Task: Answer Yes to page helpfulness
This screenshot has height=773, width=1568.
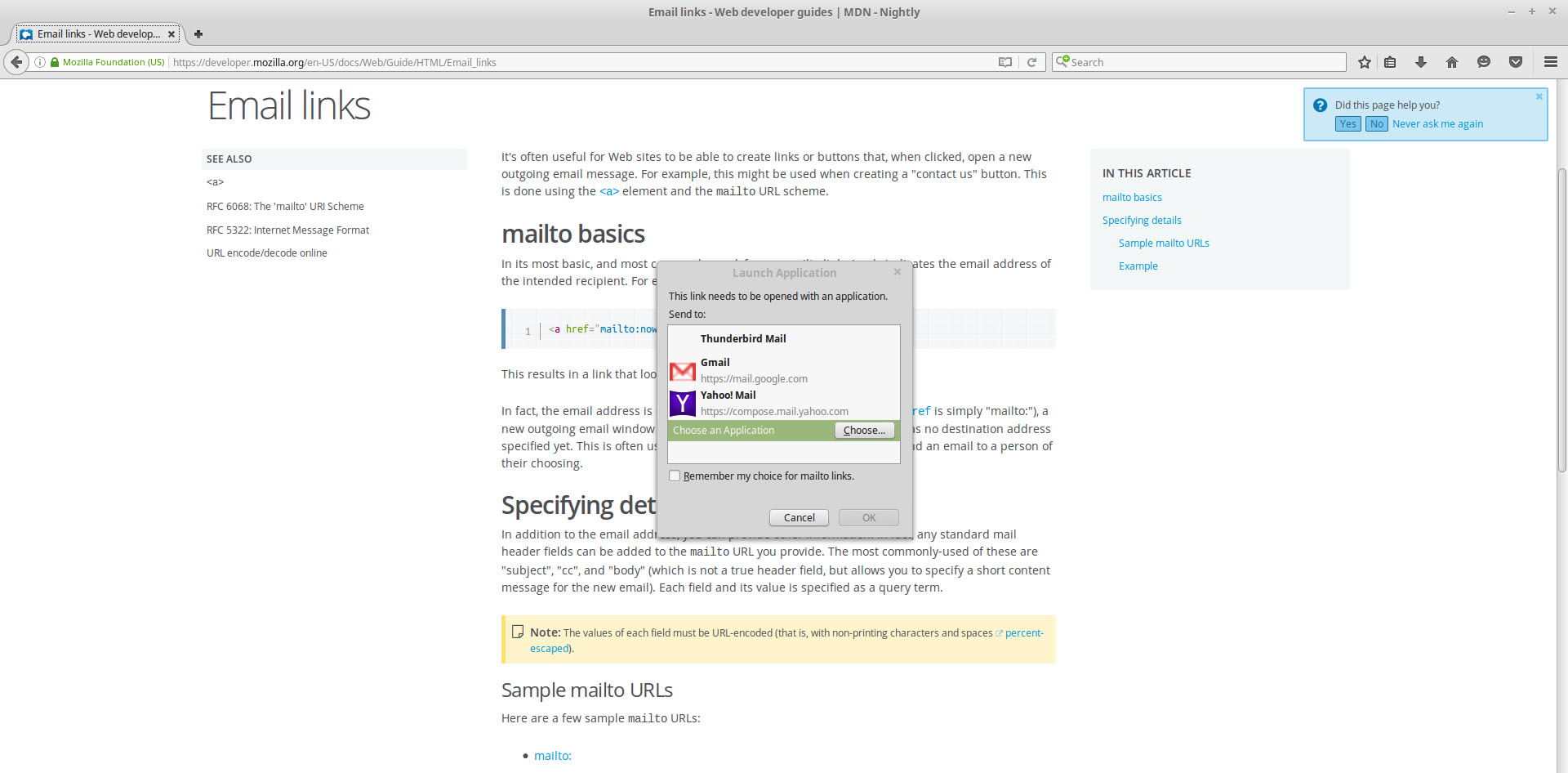Action: 1348,124
